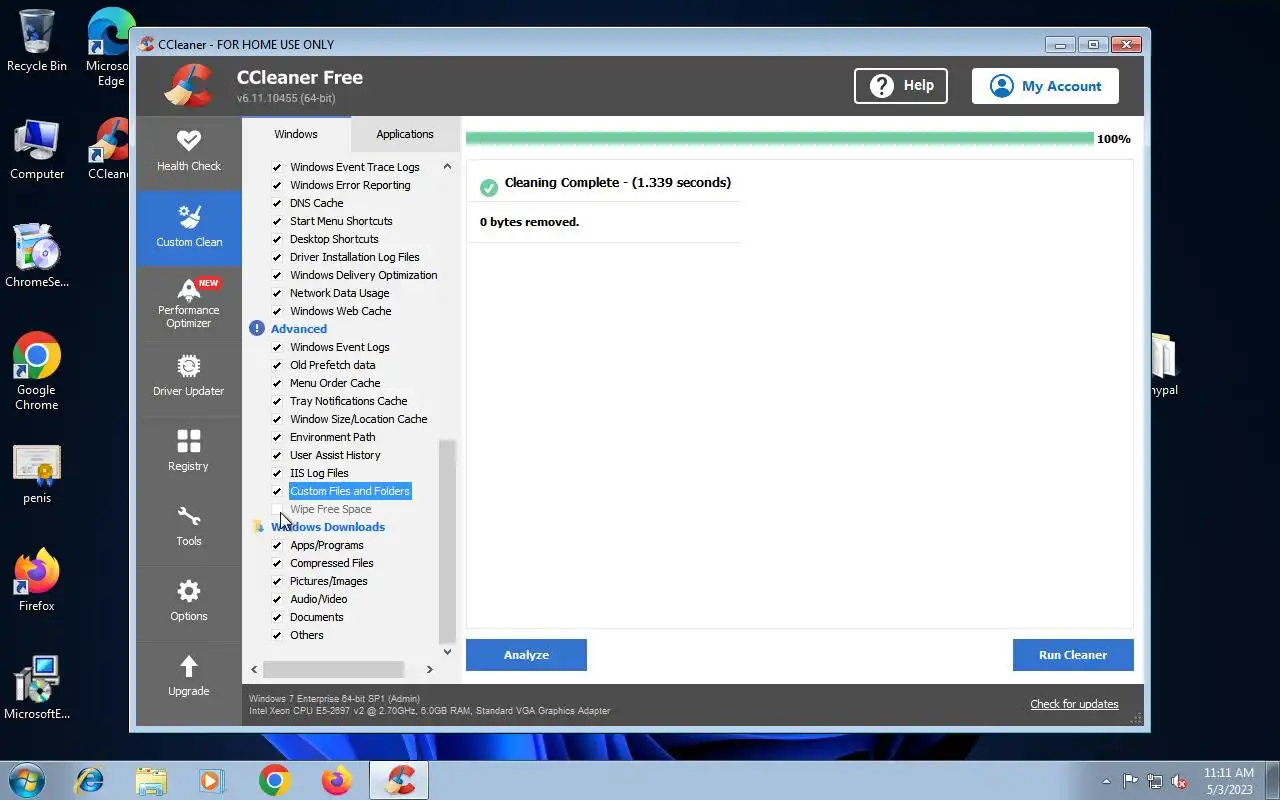Click the Analyze button
The height and width of the screenshot is (800, 1280).
pos(526,655)
